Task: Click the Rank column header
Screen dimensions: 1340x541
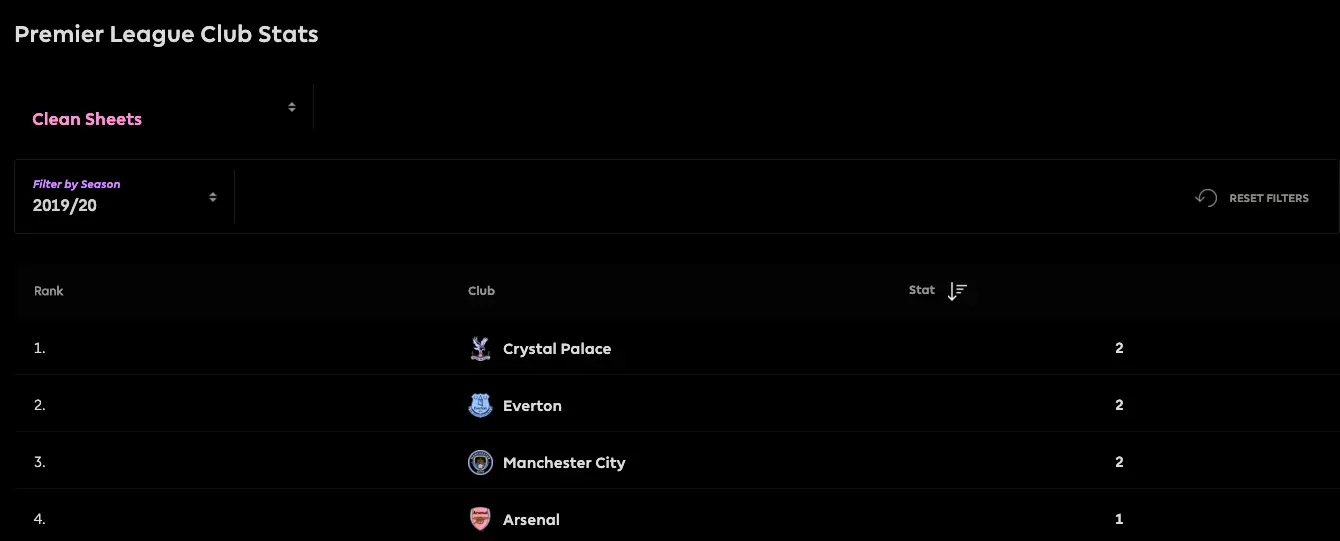Action: point(49,291)
